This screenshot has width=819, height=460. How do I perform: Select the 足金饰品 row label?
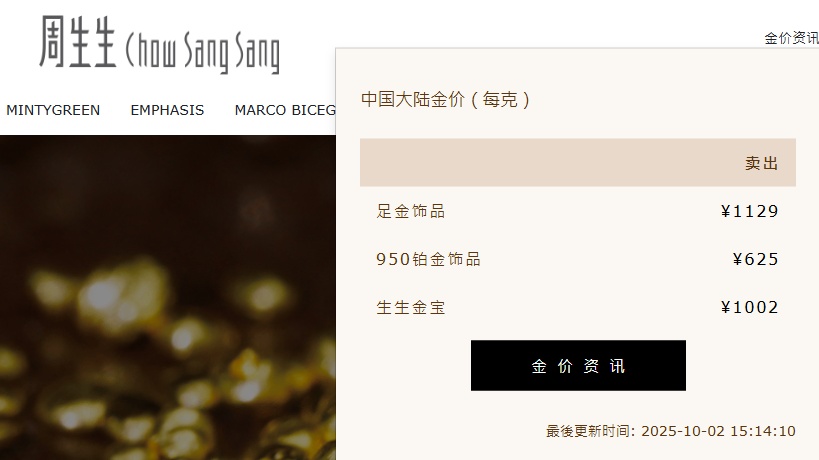411,211
